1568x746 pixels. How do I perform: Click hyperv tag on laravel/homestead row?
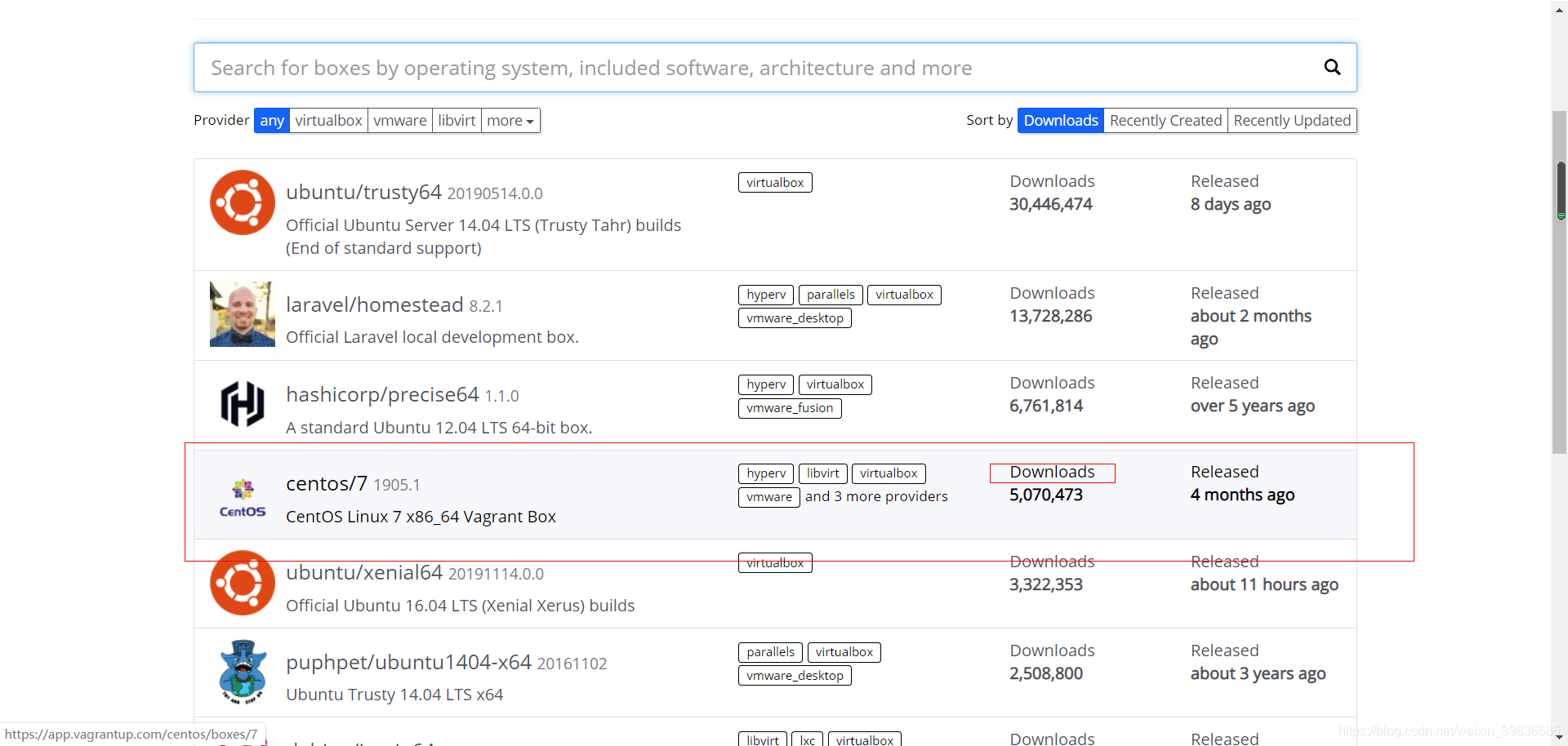pos(766,295)
